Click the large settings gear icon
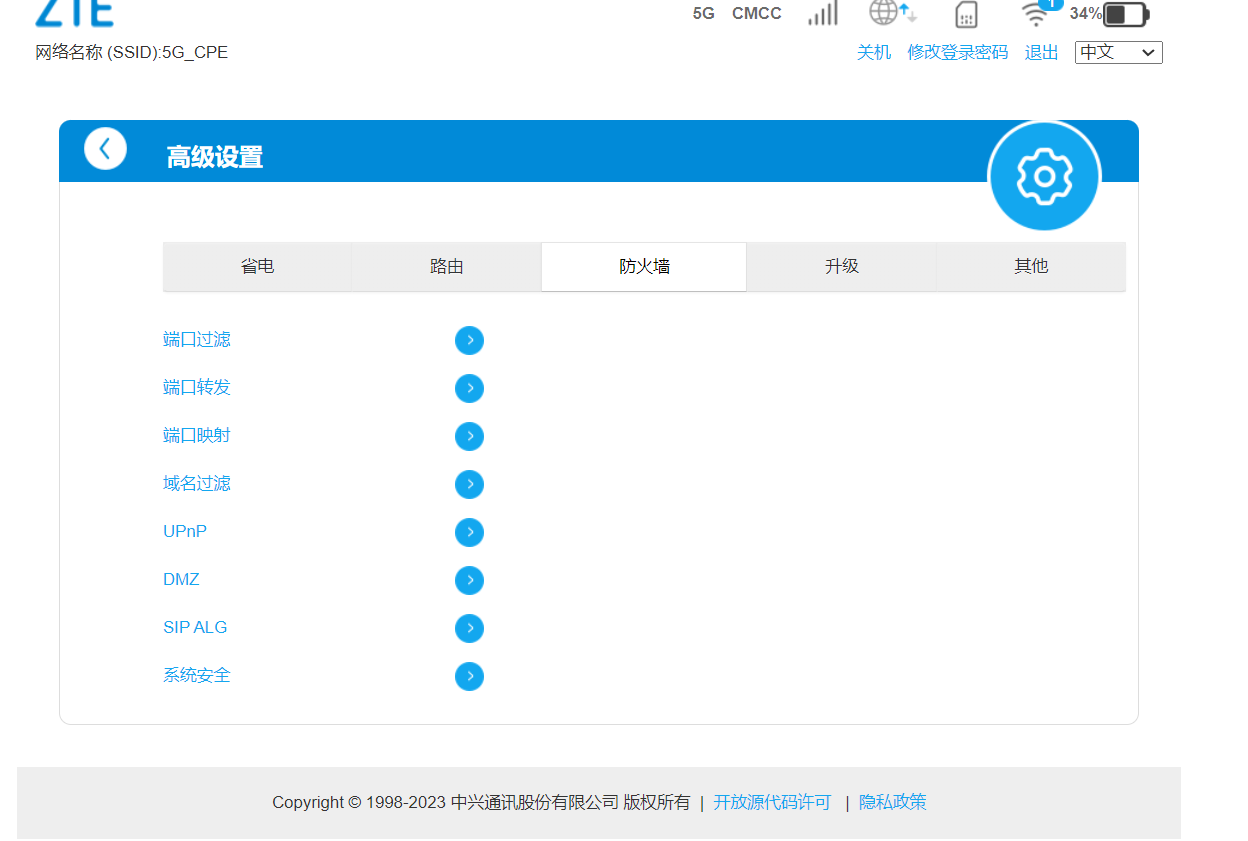This screenshot has width=1248, height=841. tap(1044, 177)
